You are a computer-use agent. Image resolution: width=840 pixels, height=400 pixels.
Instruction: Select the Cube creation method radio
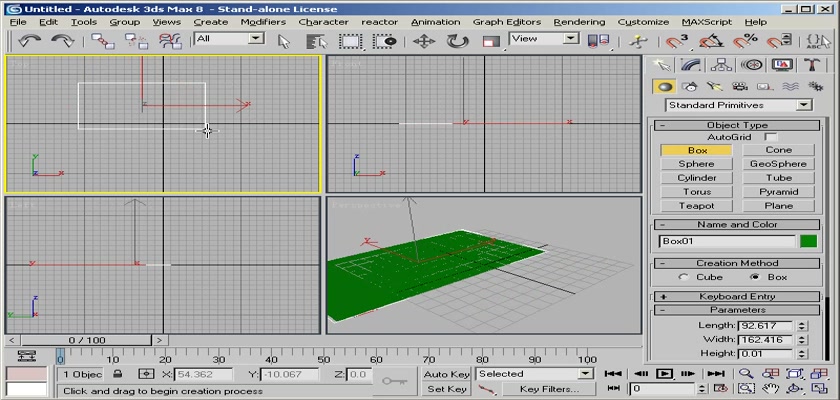682,277
